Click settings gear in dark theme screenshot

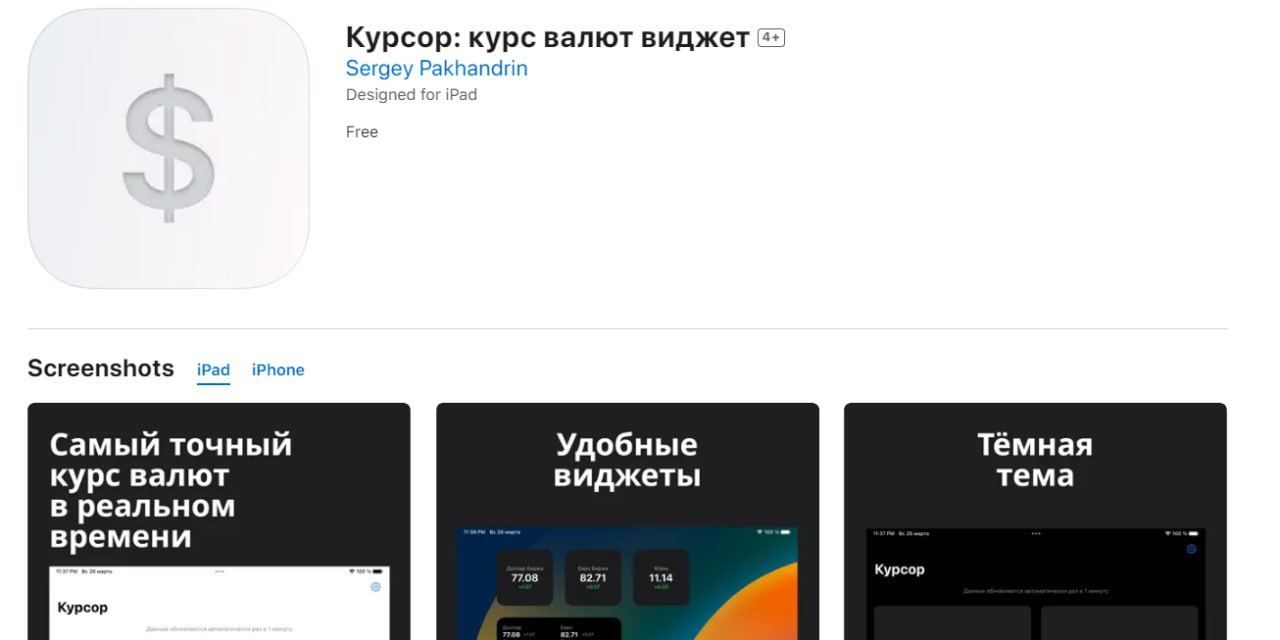coord(1191,549)
